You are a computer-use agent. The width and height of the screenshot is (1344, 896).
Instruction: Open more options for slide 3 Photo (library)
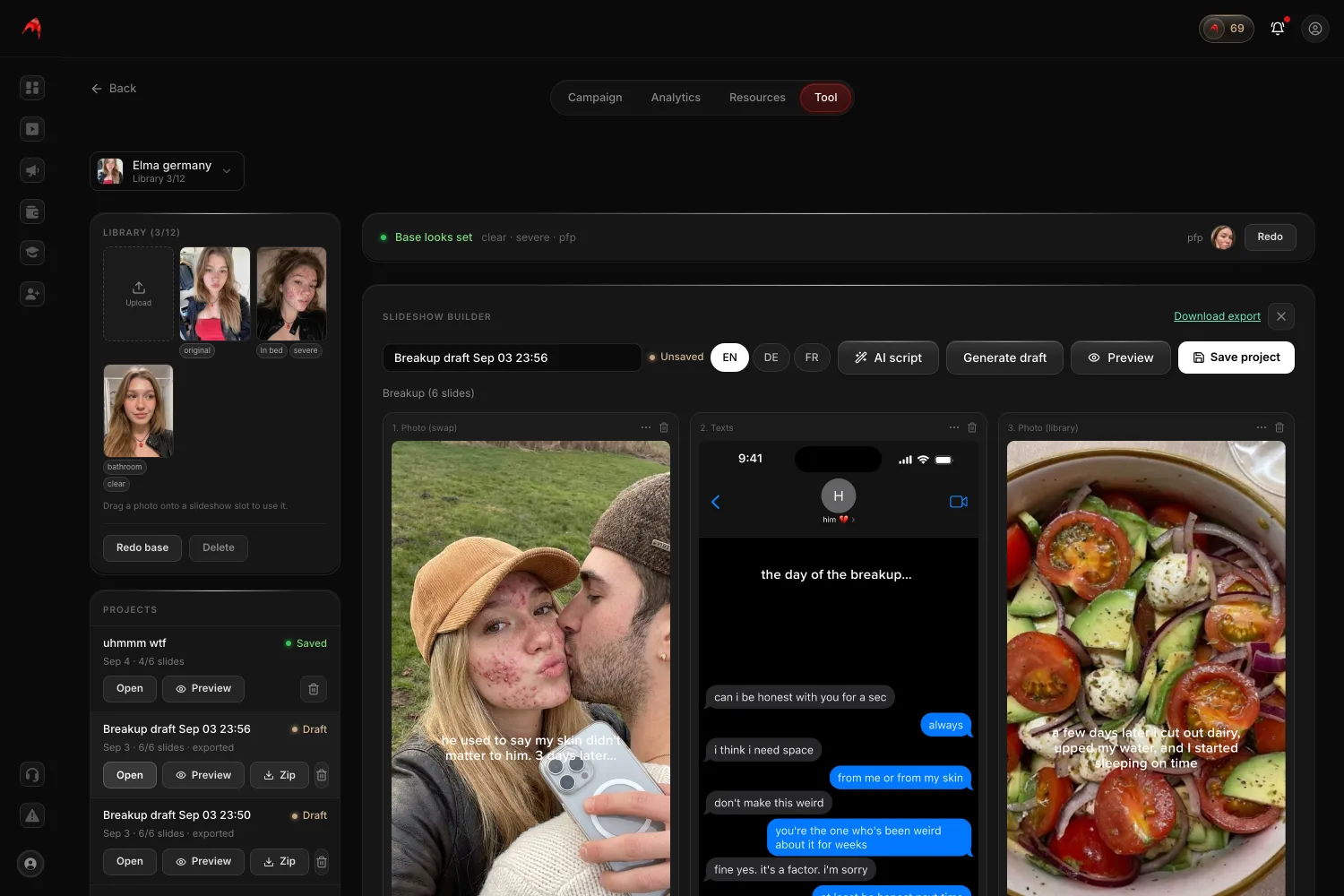1262,427
